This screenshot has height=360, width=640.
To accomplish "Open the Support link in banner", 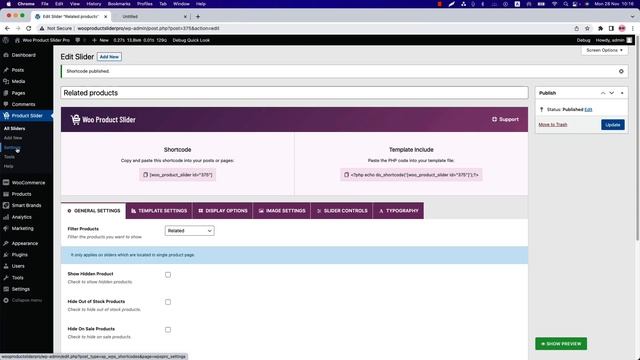I will (505, 119).
